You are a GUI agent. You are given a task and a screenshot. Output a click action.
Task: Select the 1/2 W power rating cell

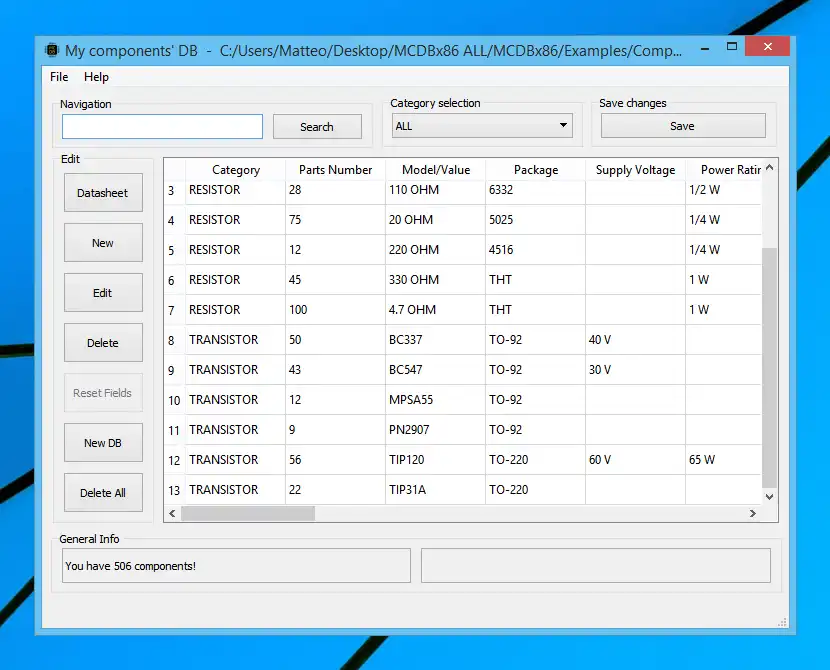724,191
